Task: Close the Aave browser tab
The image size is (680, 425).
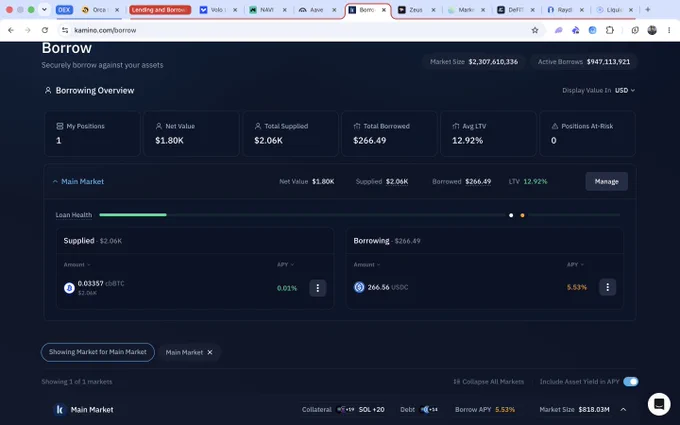Action: point(334,10)
